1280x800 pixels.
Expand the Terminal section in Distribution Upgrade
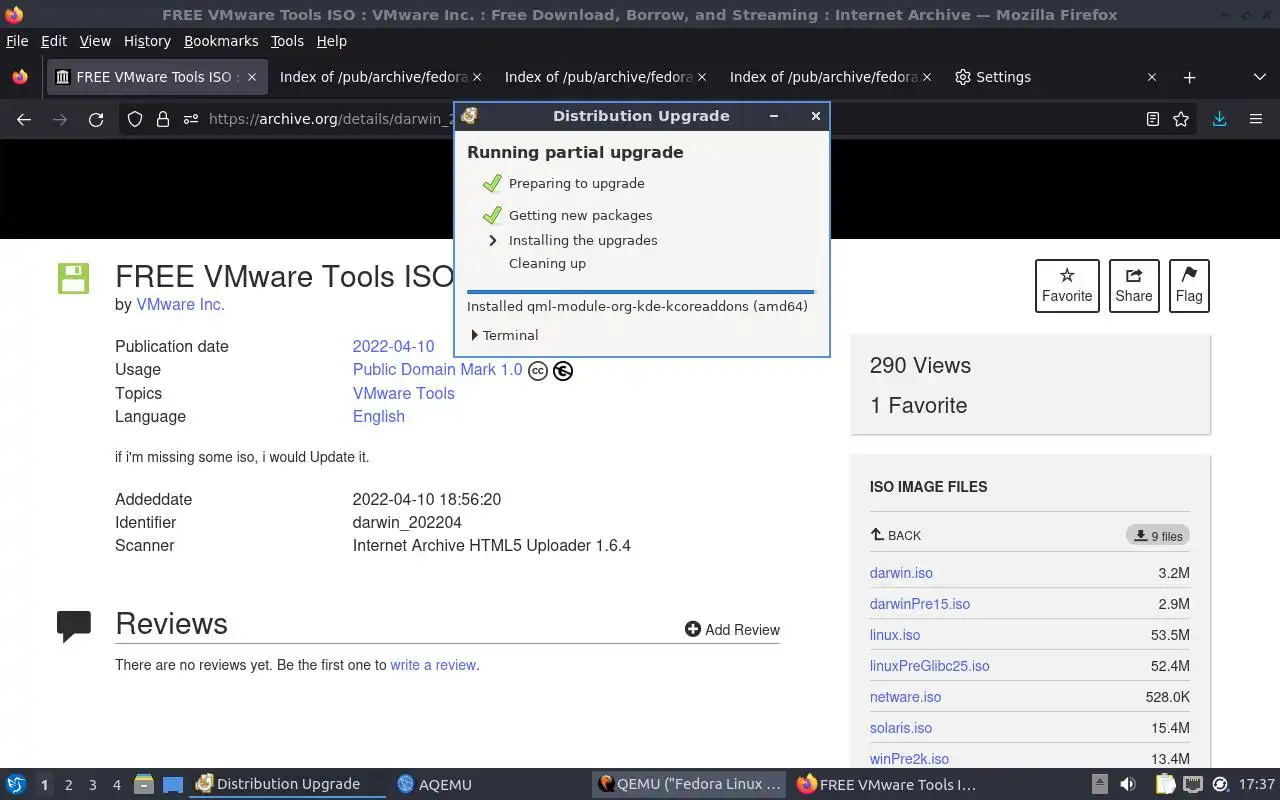[x=504, y=335]
